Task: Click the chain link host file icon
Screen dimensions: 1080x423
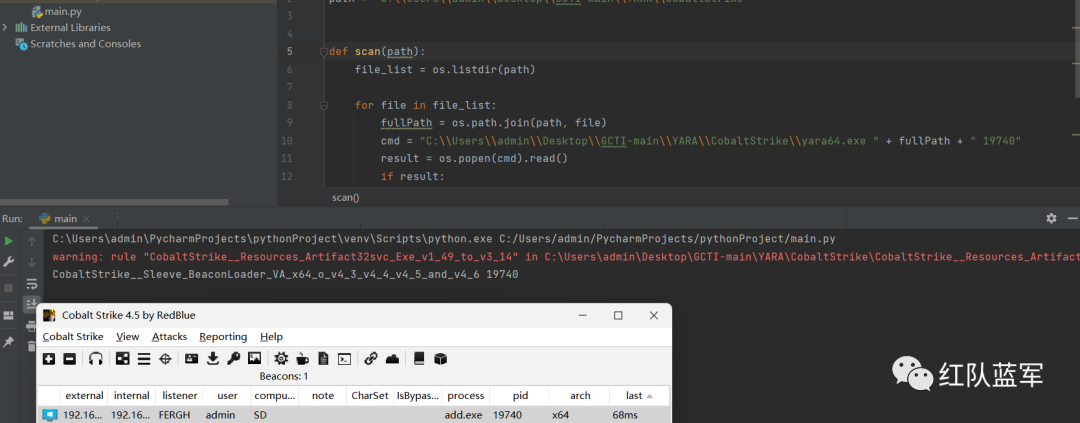Action: pyautogui.click(x=371, y=358)
